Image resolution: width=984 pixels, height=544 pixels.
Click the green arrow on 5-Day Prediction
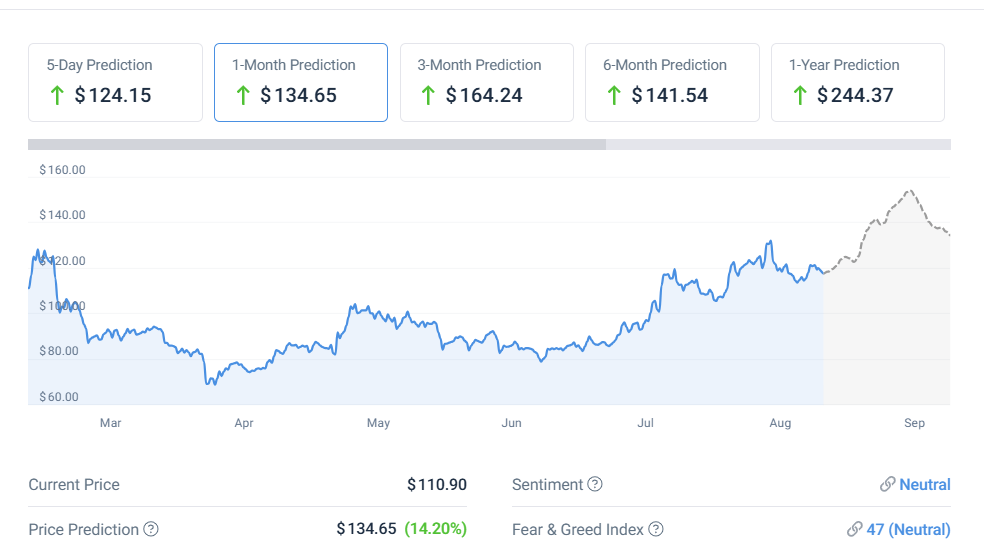pyautogui.click(x=57, y=95)
